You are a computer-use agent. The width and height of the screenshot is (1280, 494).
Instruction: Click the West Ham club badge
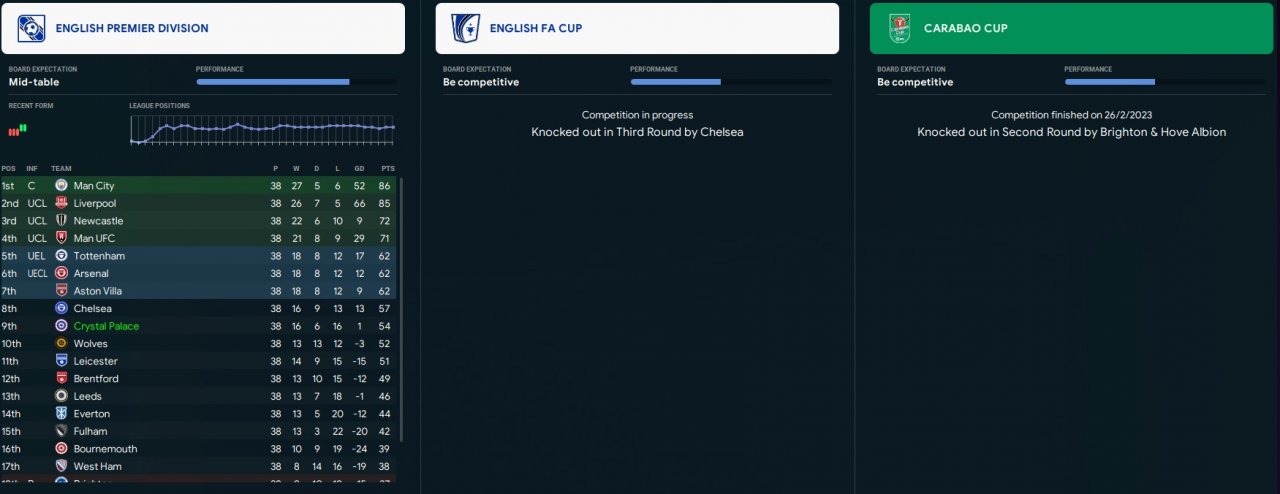[61, 466]
